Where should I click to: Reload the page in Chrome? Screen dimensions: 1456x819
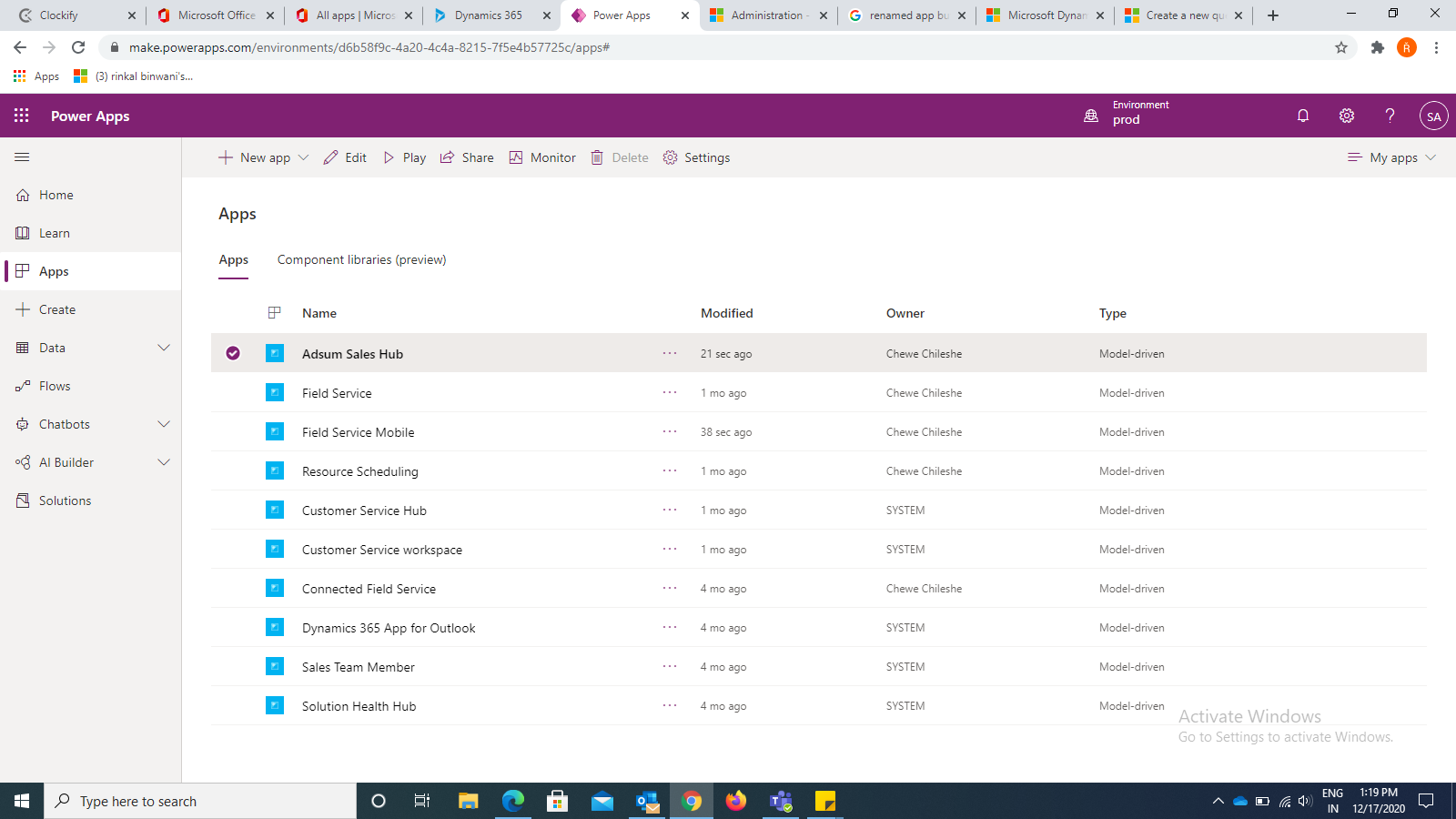click(78, 47)
